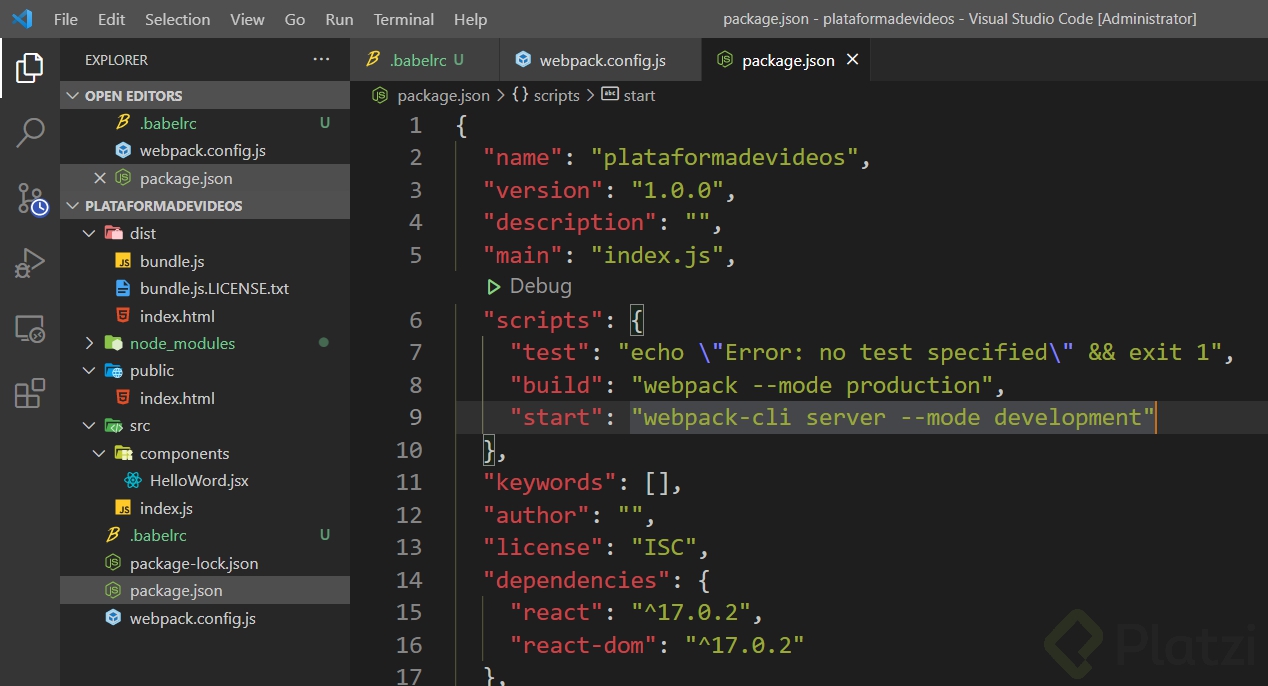The width and height of the screenshot is (1268, 686).
Task: Open HelloWord.jsx in the file tree
Action: [x=198, y=480]
